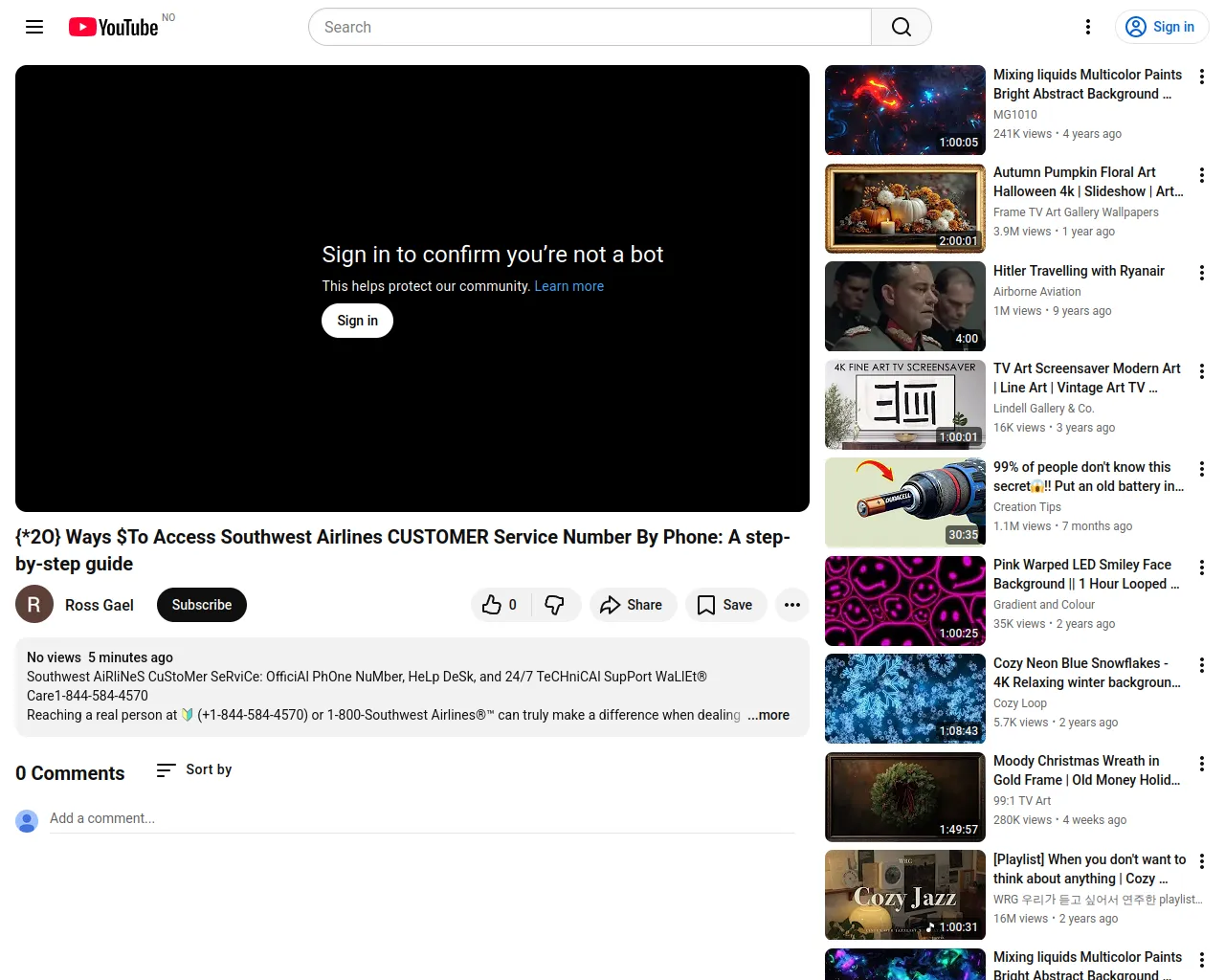Share the video
The width and height of the screenshot is (1225, 980).
633,605
